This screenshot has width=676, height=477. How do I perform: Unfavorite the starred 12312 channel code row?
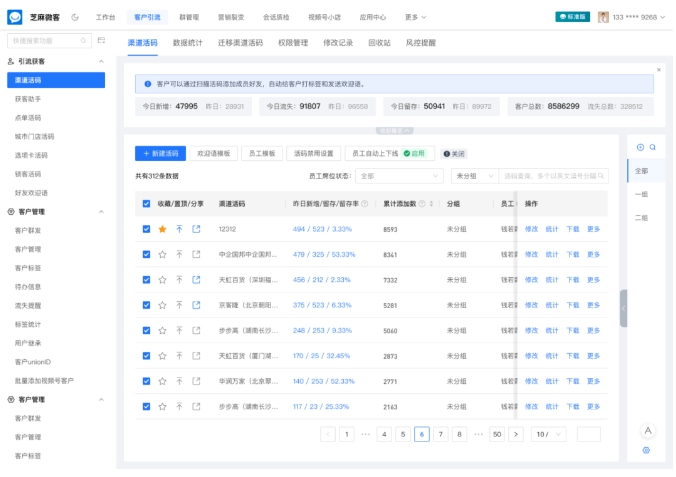(162, 229)
